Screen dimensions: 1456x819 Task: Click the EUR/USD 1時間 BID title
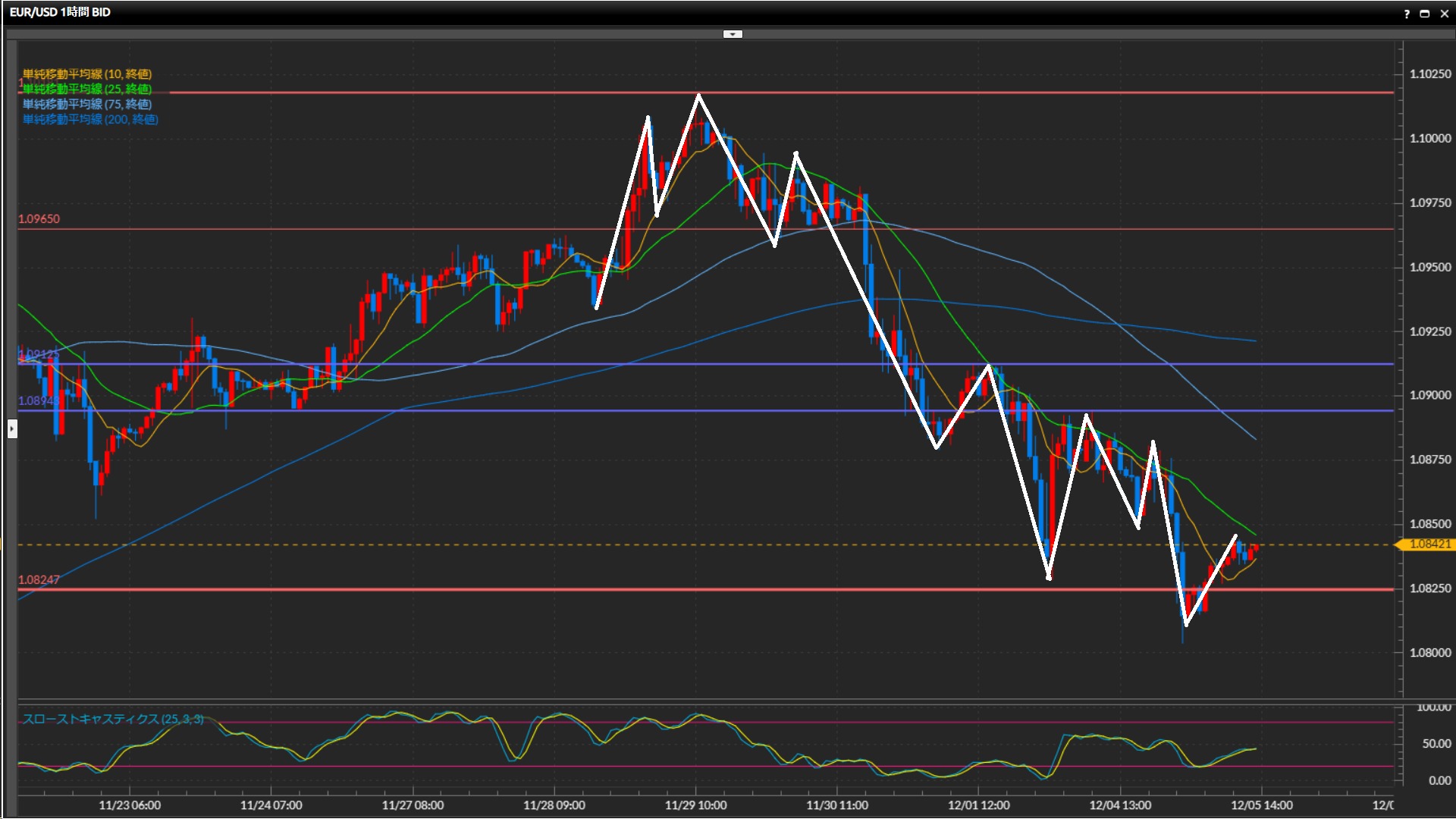tap(60, 12)
